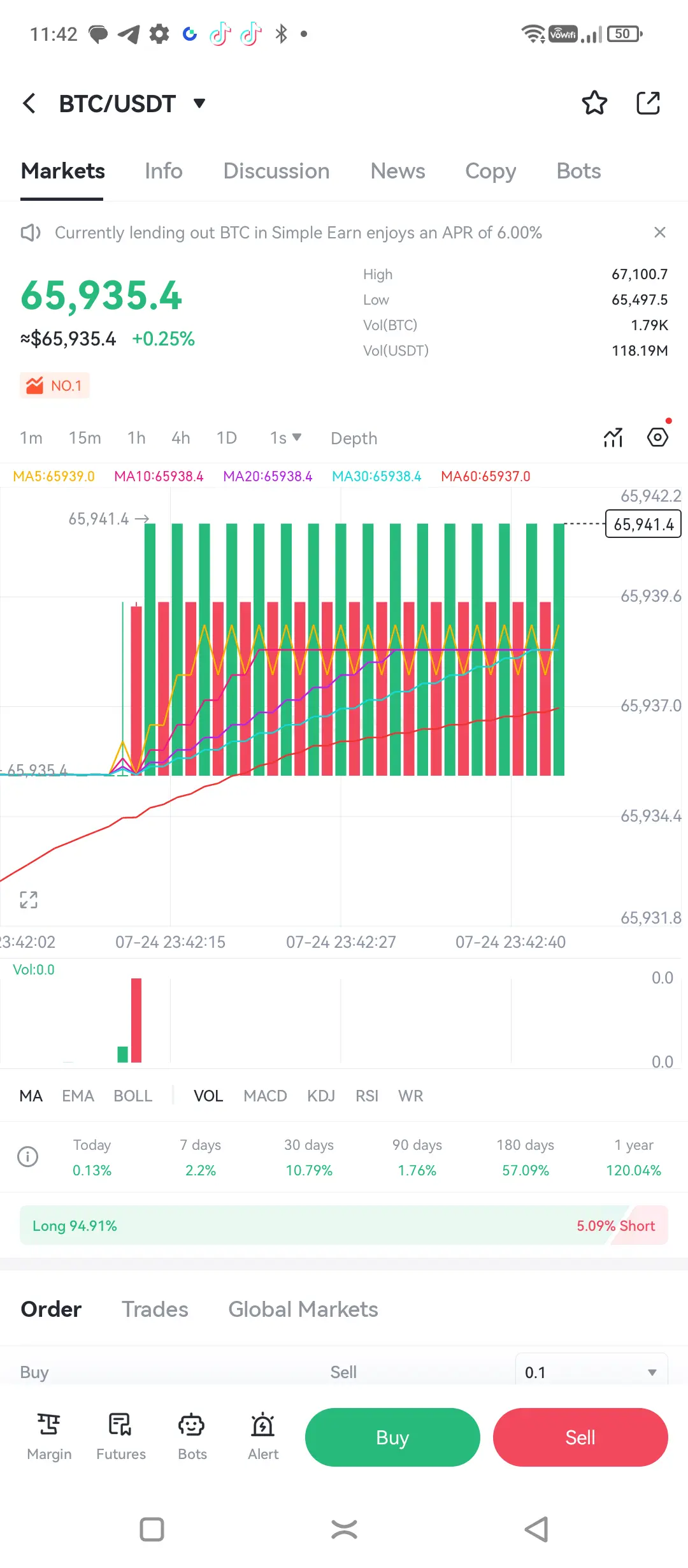Switch to the Info tab
688x1568 pixels.
tap(164, 171)
